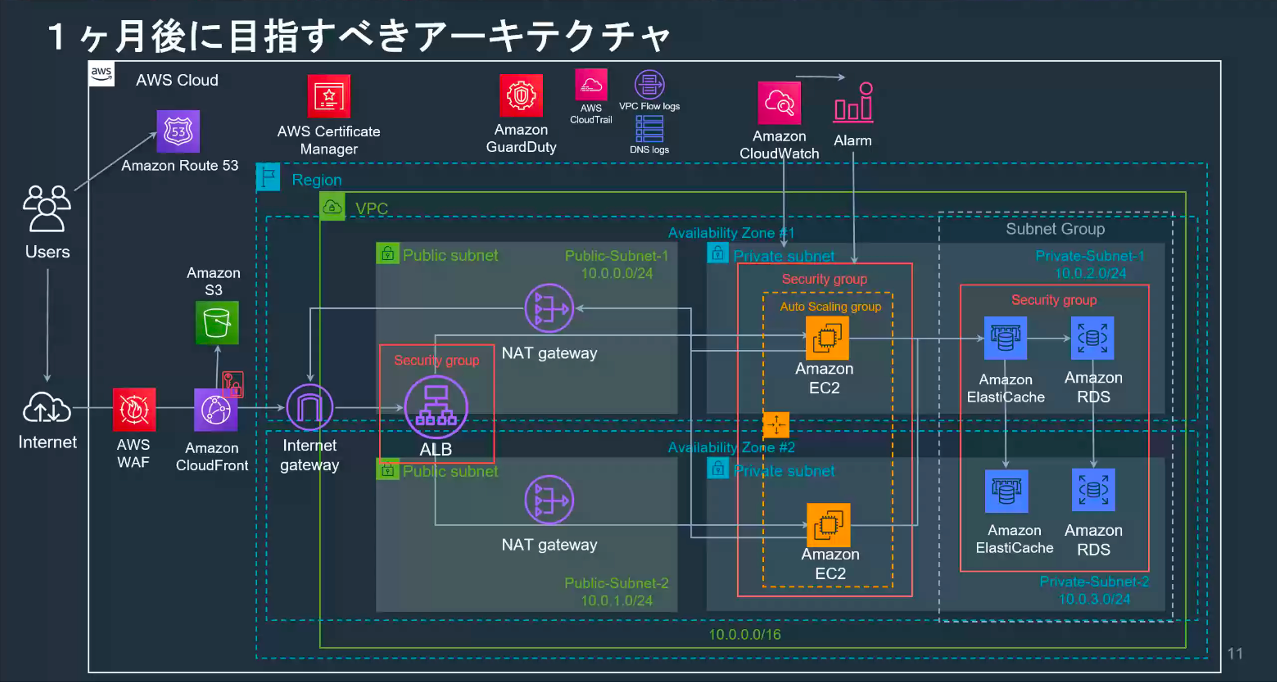
Task: Click lock icon of upper Private subnet
Action: (x=717, y=254)
